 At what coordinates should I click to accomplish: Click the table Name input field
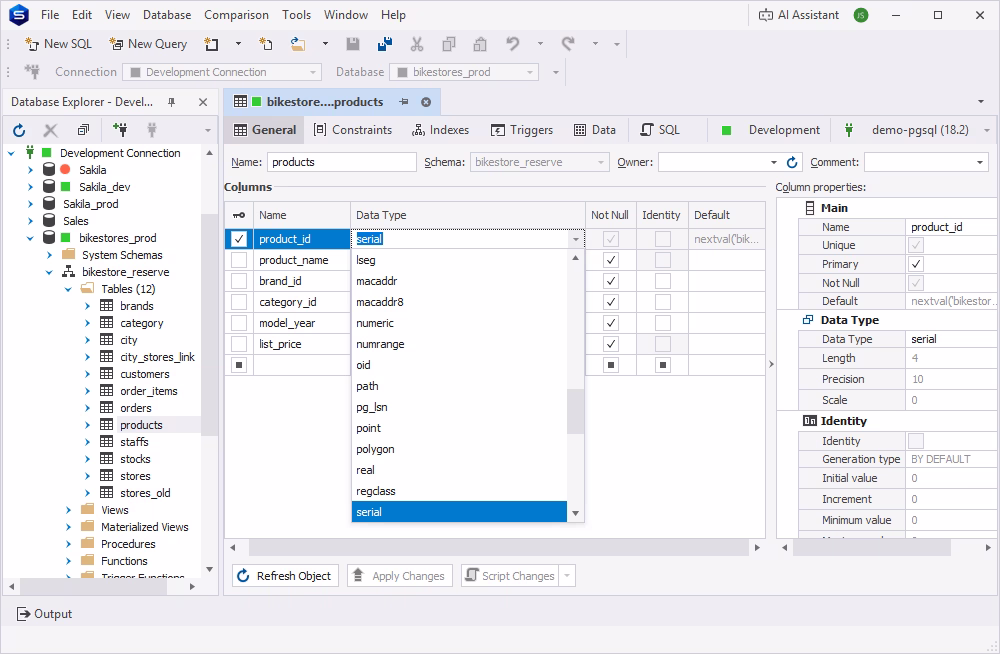(341, 162)
